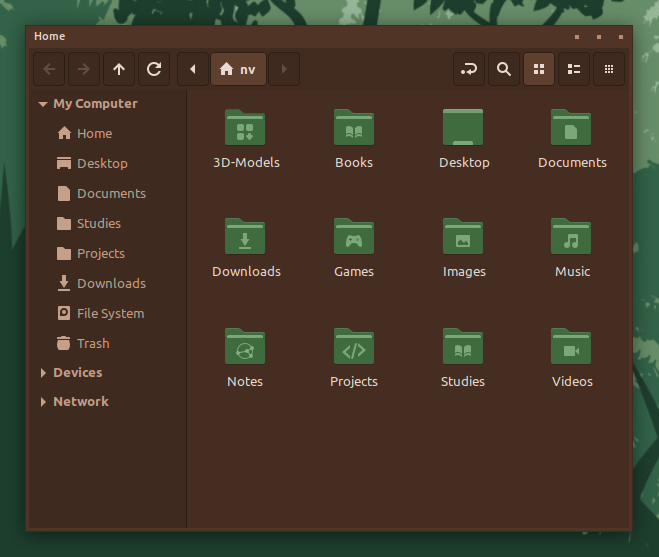Expand the Network section
This screenshot has height=557, width=659.
coord(43,402)
